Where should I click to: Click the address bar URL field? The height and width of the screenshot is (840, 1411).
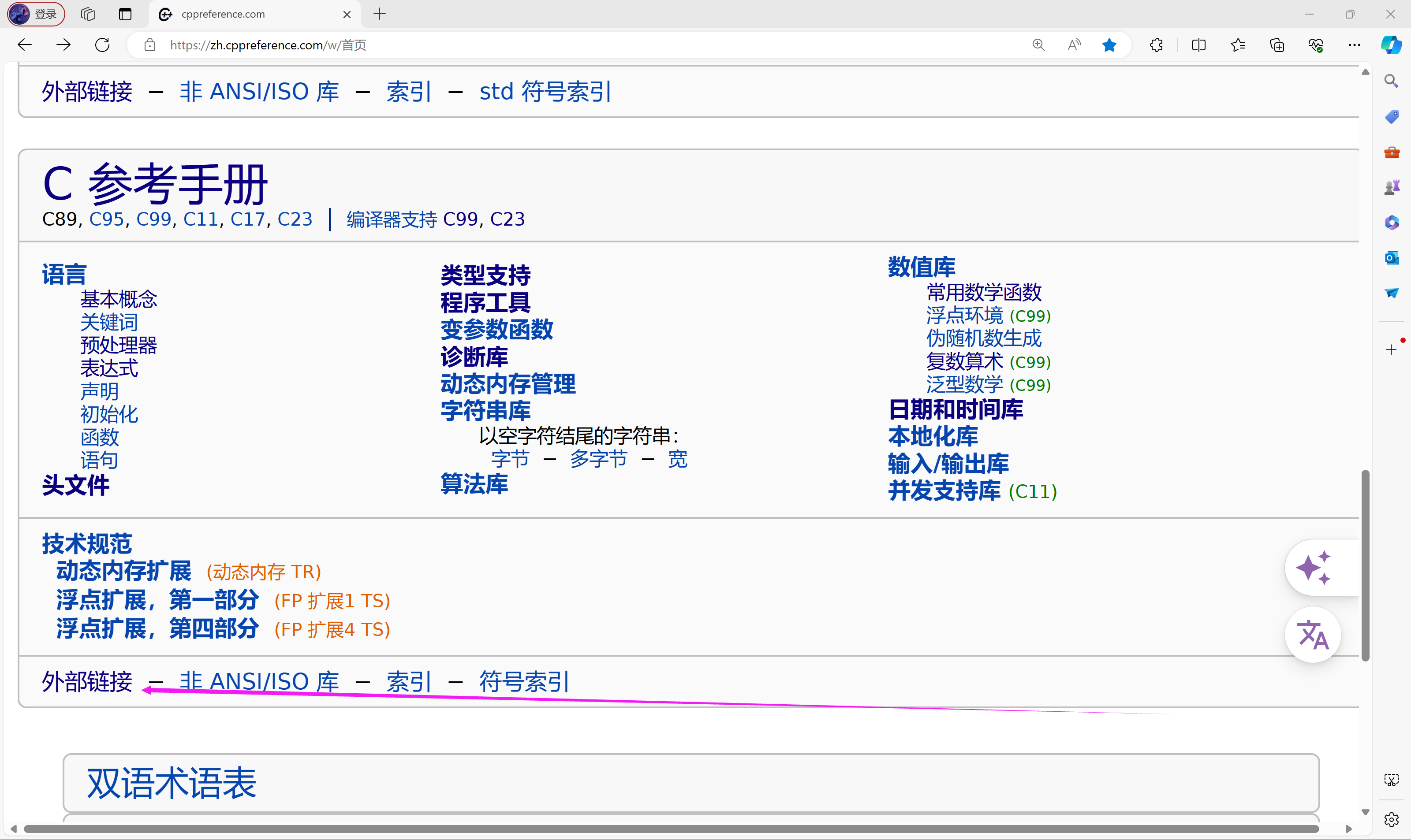point(266,45)
